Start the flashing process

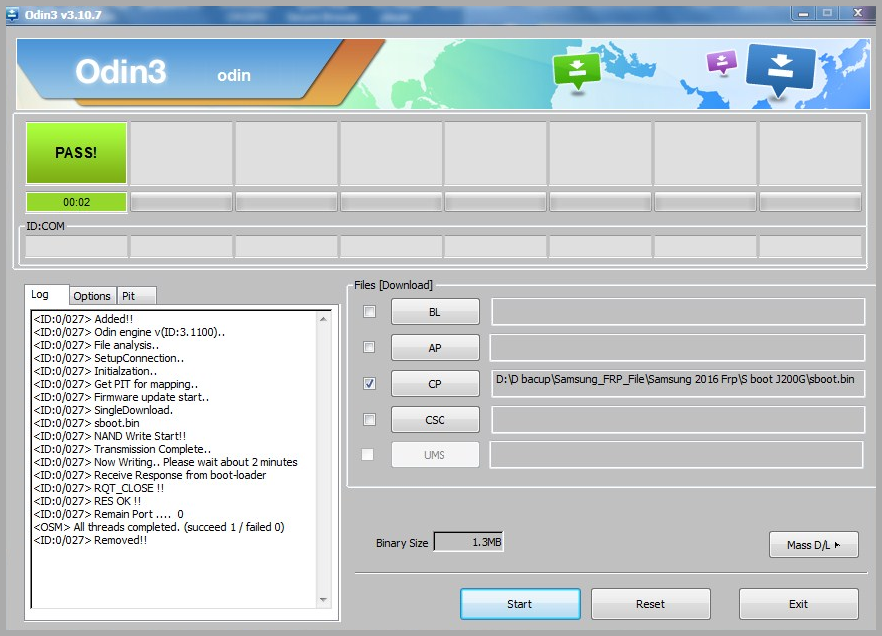[x=520, y=604]
